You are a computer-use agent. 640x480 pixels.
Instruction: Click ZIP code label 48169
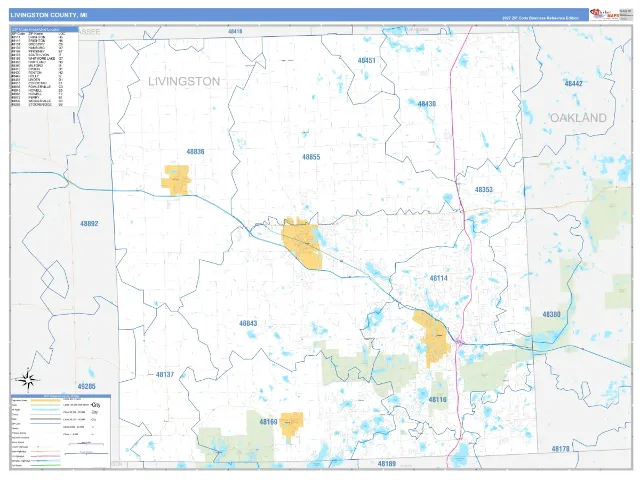[x=269, y=422]
